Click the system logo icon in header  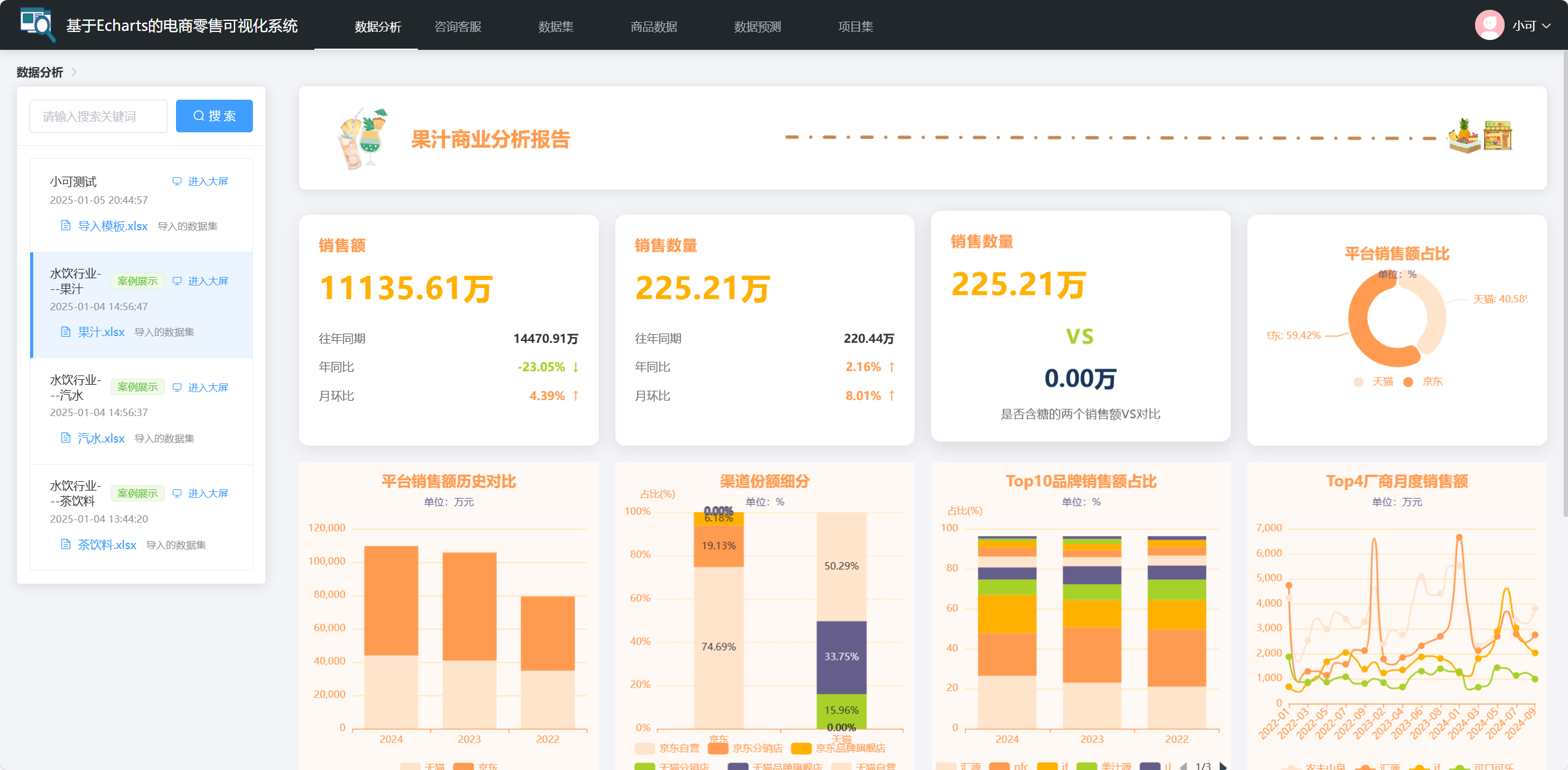click(37, 25)
